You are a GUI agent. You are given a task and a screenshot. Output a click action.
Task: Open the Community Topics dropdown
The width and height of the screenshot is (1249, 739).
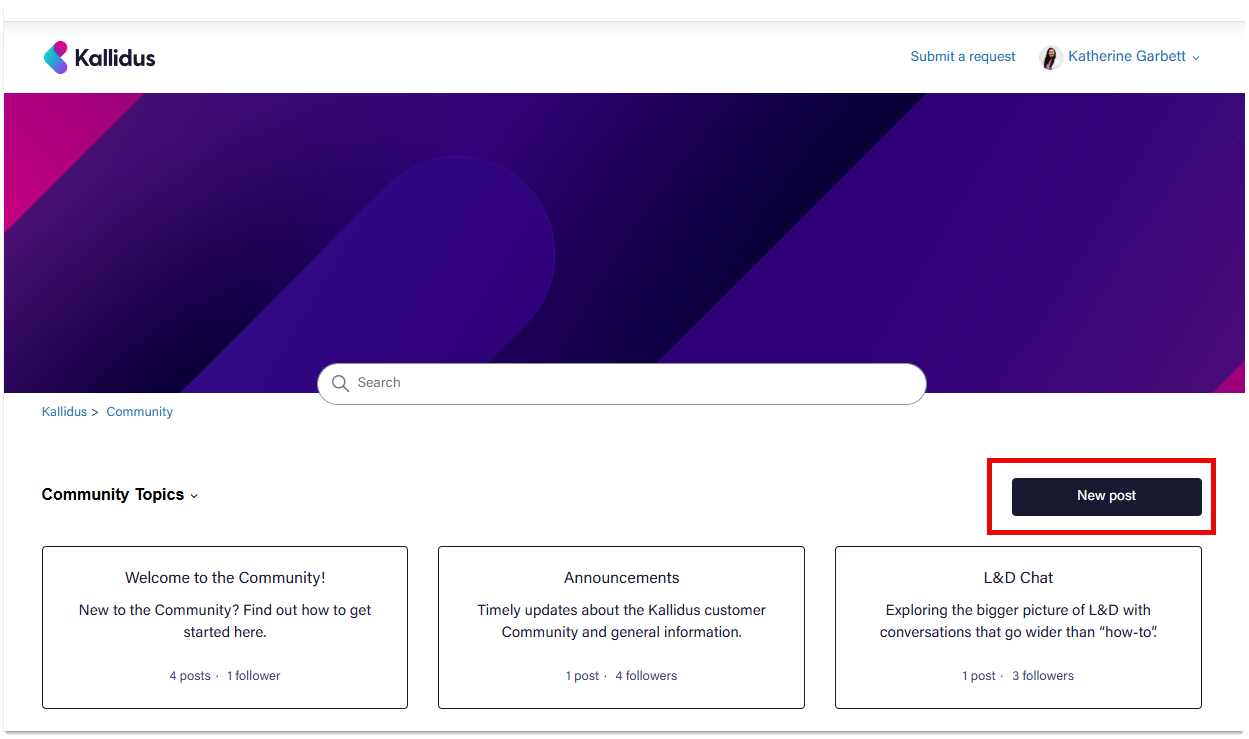(x=119, y=495)
